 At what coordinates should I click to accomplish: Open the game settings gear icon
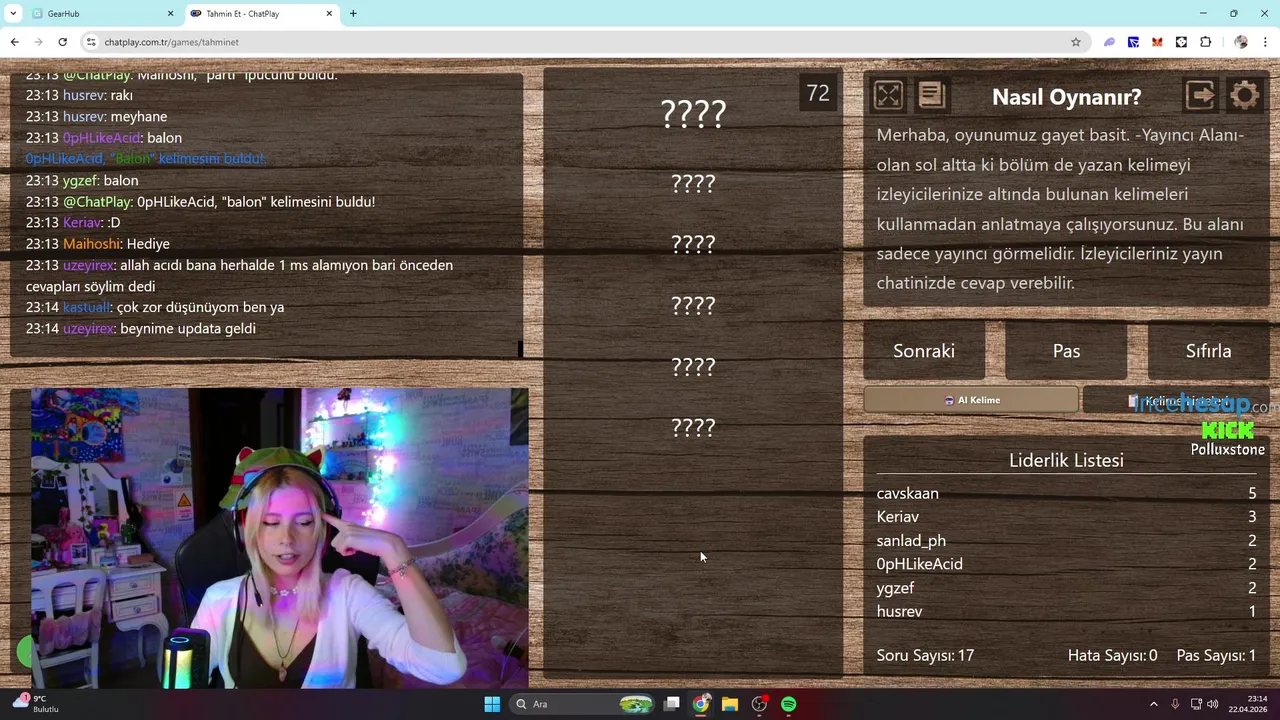[x=1245, y=95]
